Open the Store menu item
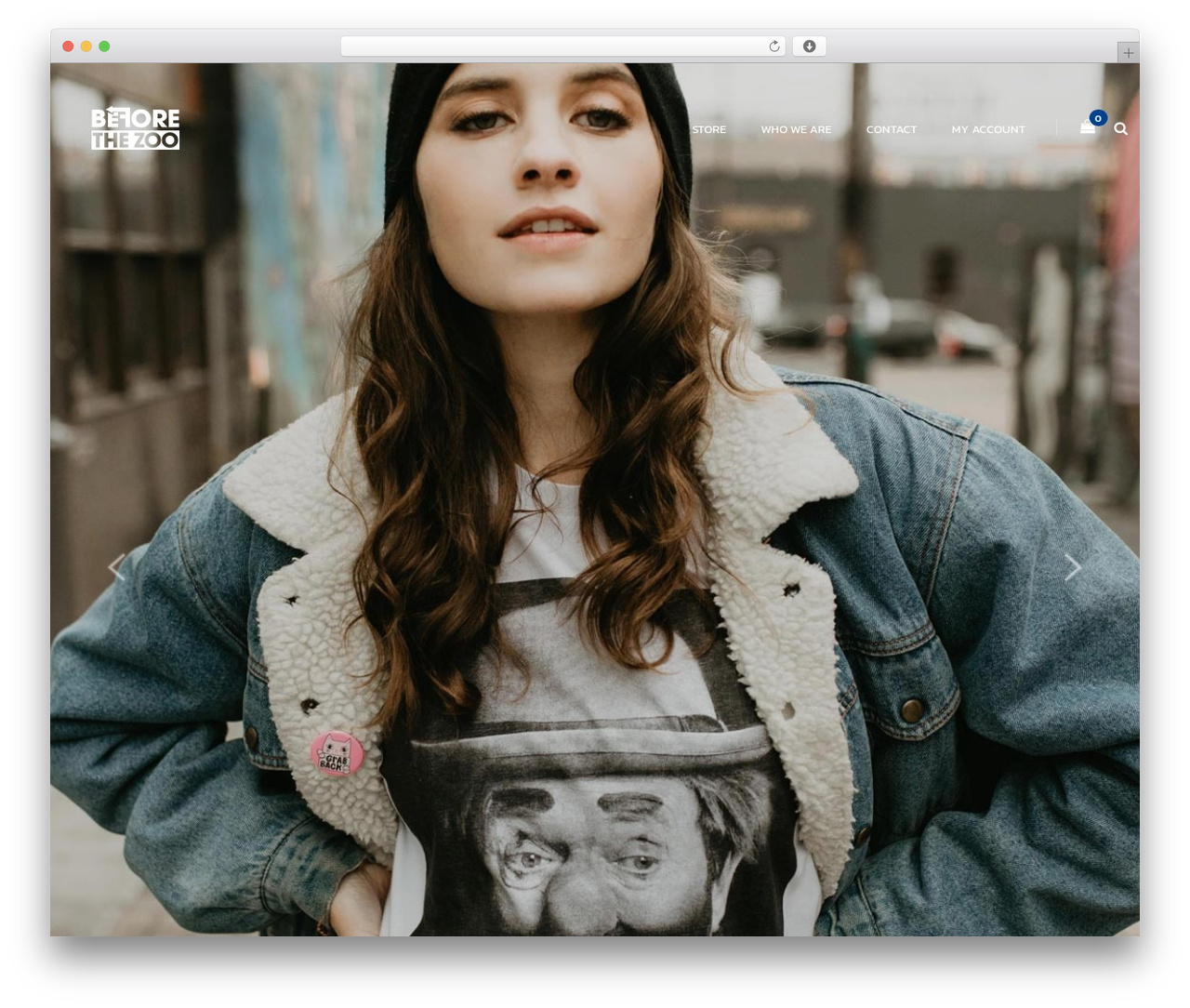 click(x=708, y=129)
